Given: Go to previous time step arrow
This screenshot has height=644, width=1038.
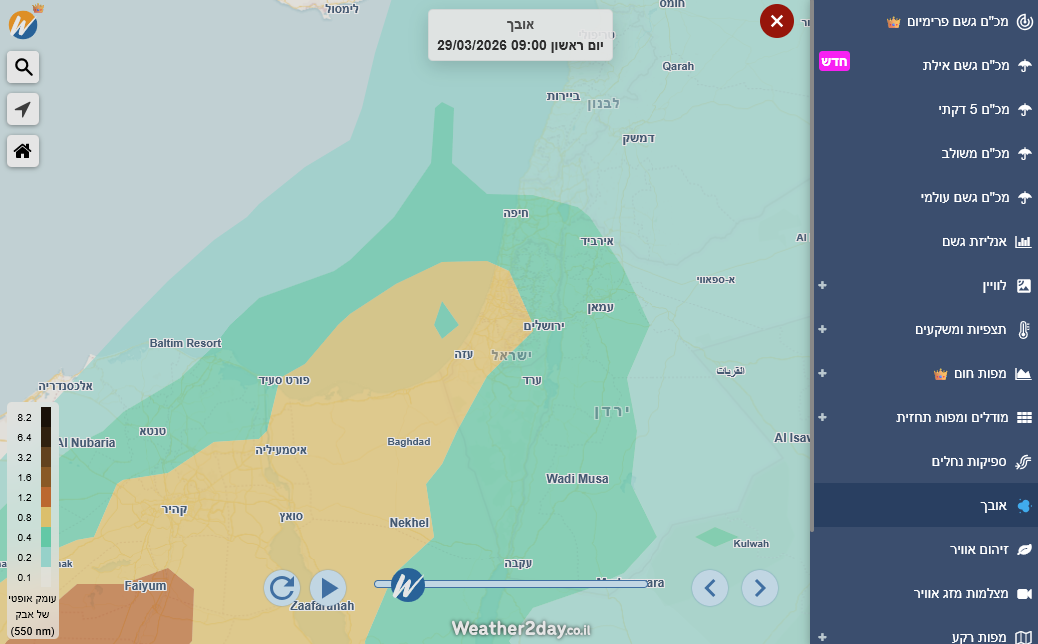Looking at the screenshot, I should click(710, 587).
